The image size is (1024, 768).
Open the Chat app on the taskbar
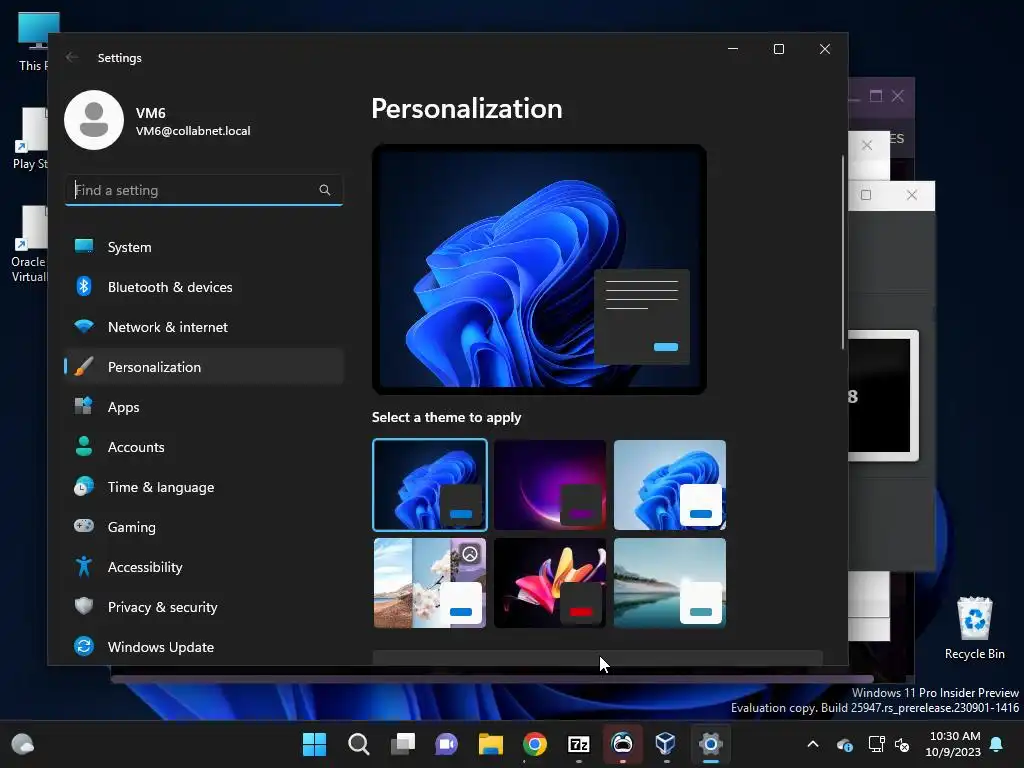447,744
